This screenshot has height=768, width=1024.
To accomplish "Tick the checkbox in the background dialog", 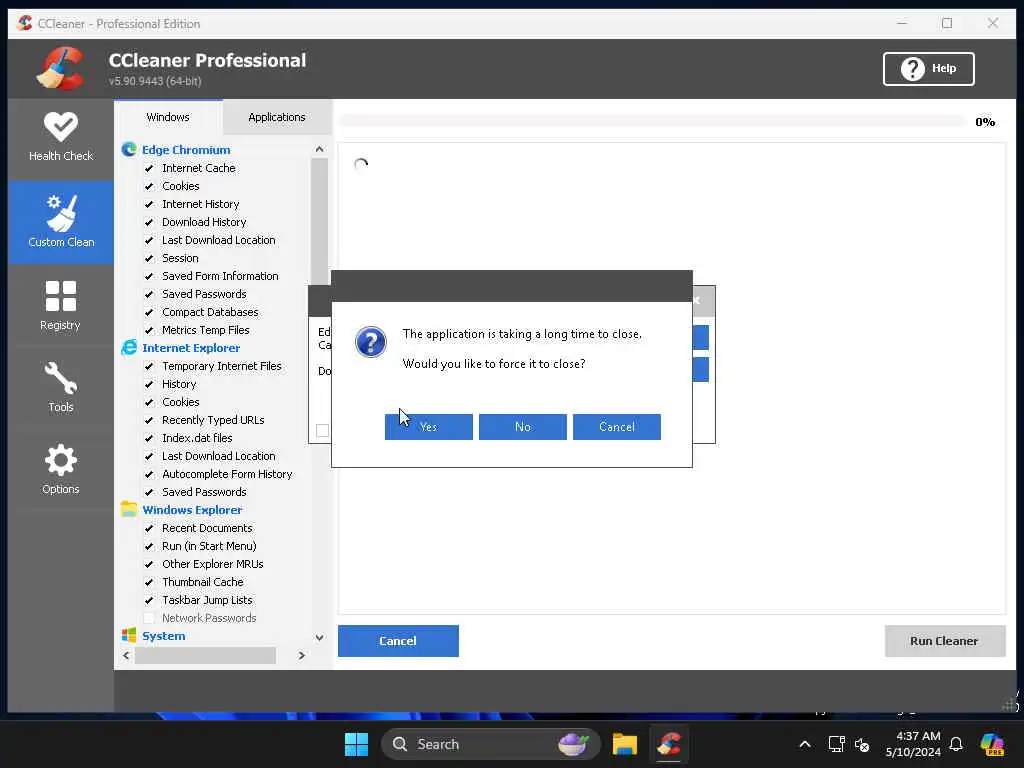I will [x=322, y=430].
